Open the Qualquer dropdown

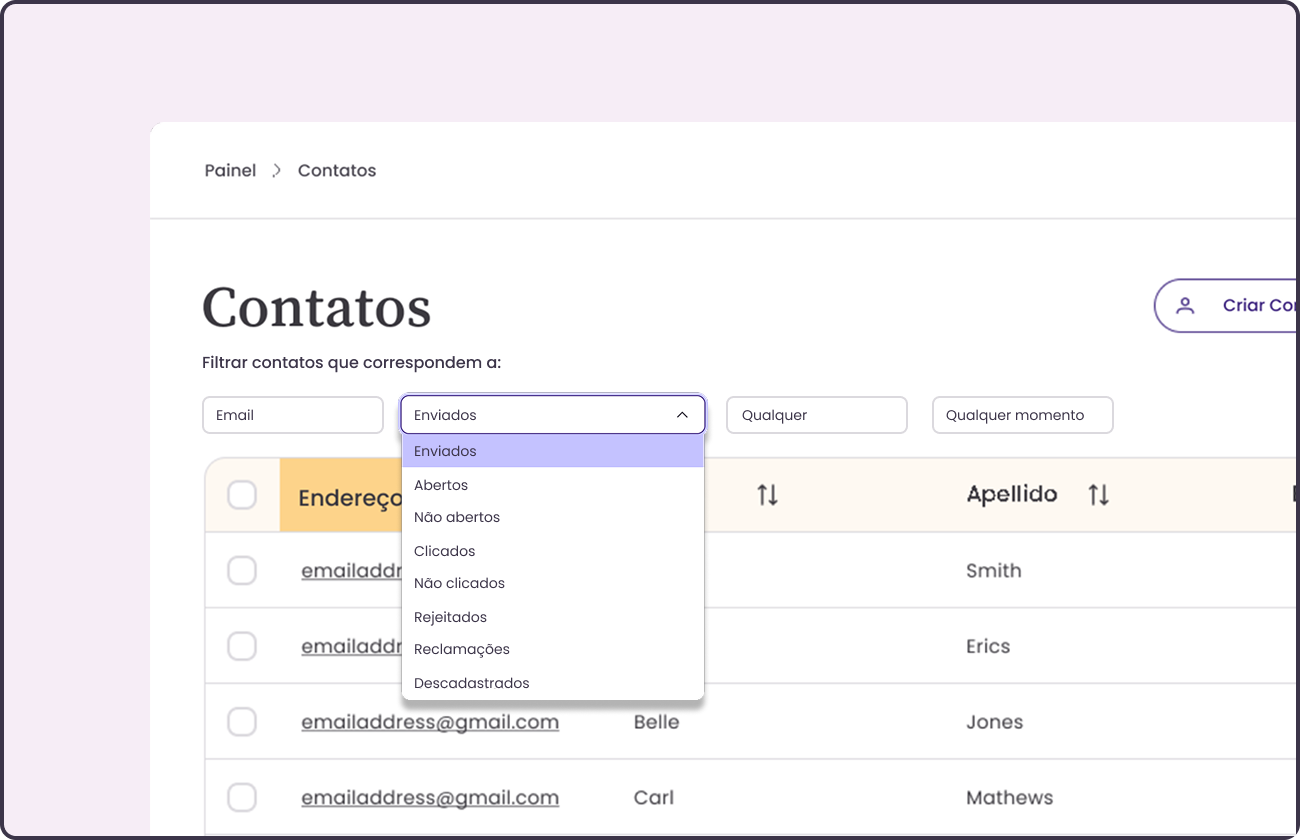(x=816, y=414)
